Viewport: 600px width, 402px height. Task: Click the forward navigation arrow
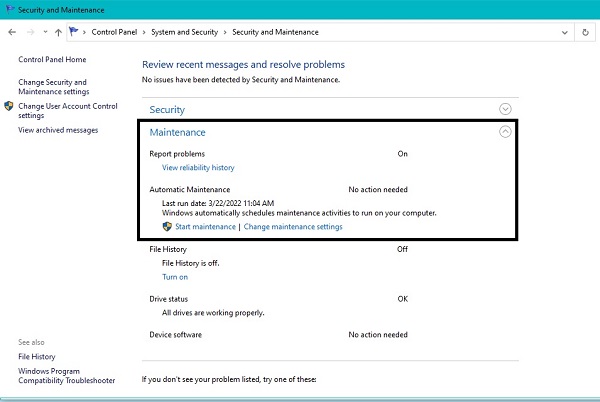point(31,33)
